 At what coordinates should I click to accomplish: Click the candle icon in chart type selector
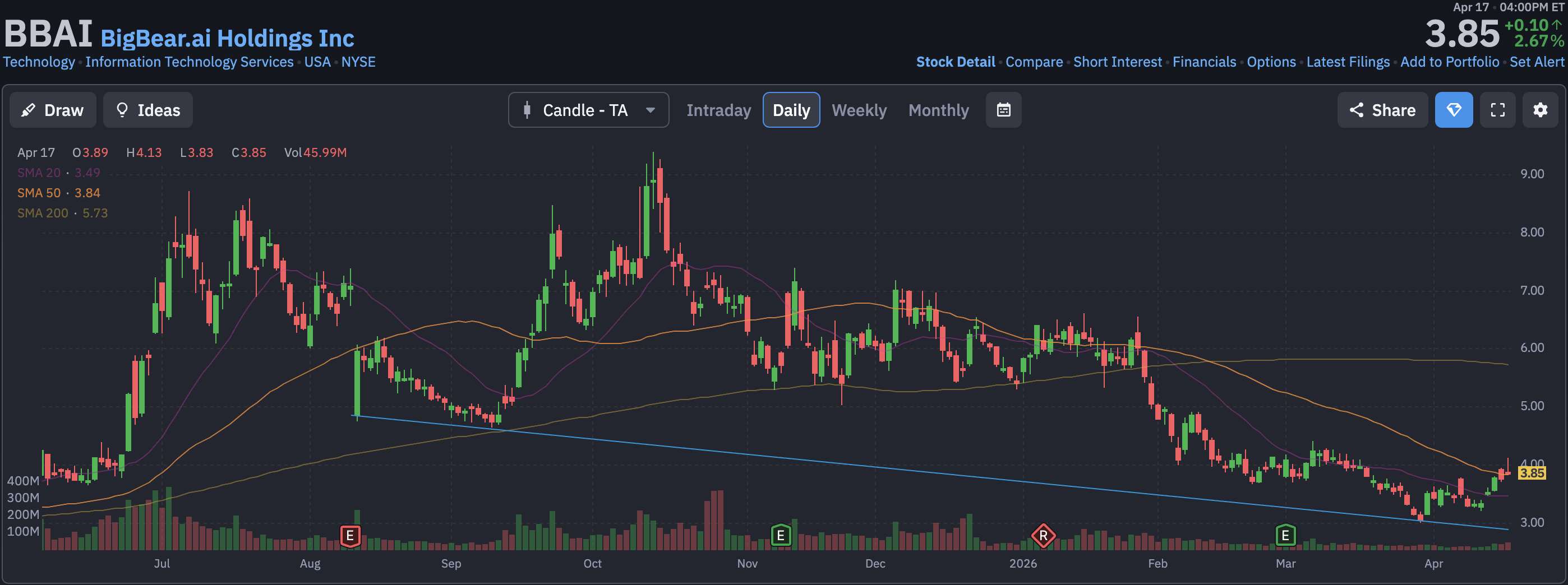pyautogui.click(x=527, y=110)
